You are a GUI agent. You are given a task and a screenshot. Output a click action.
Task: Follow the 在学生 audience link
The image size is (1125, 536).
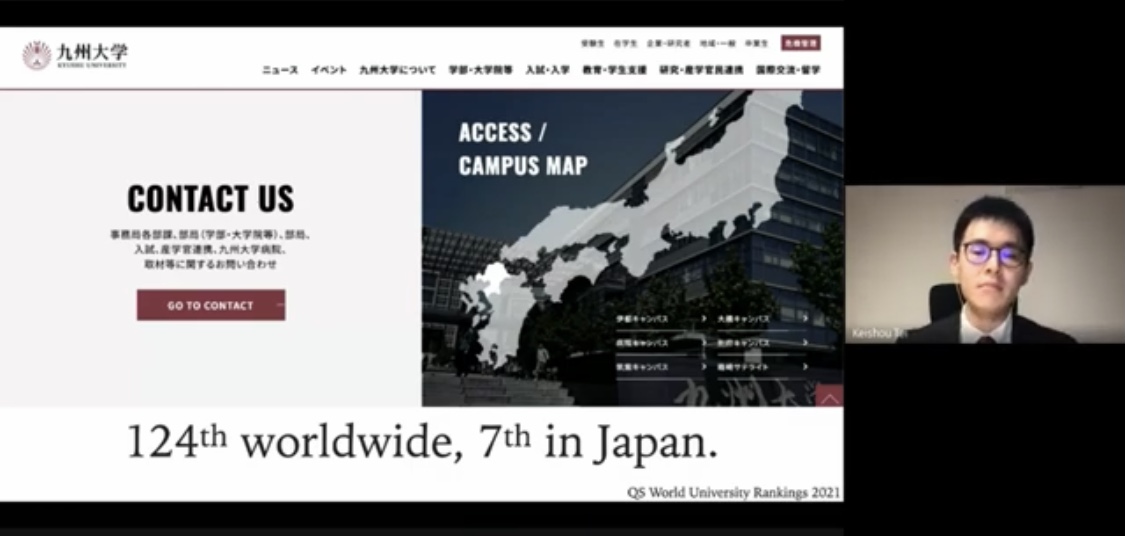click(625, 44)
